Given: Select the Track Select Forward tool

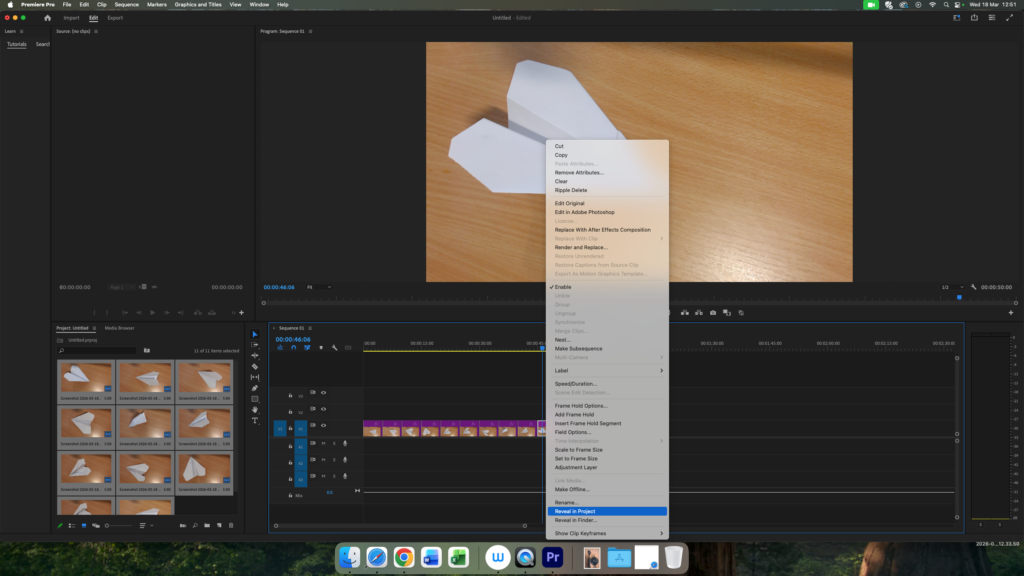Looking at the screenshot, I should pyautogui.click(x=254, y=344).
